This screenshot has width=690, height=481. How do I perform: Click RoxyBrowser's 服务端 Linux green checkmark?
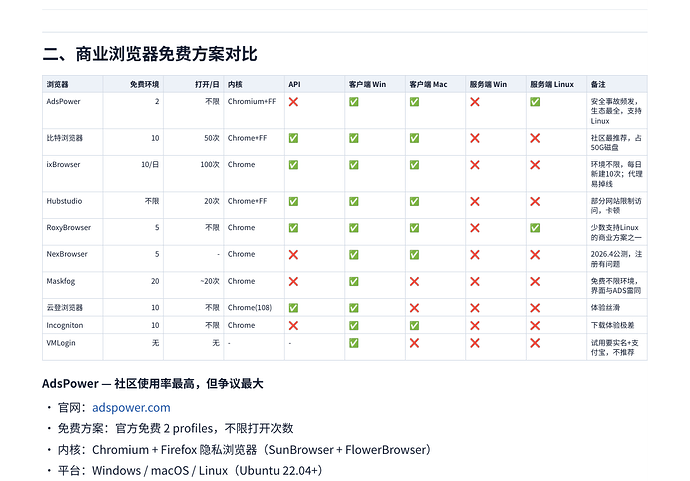coord(535,228)
